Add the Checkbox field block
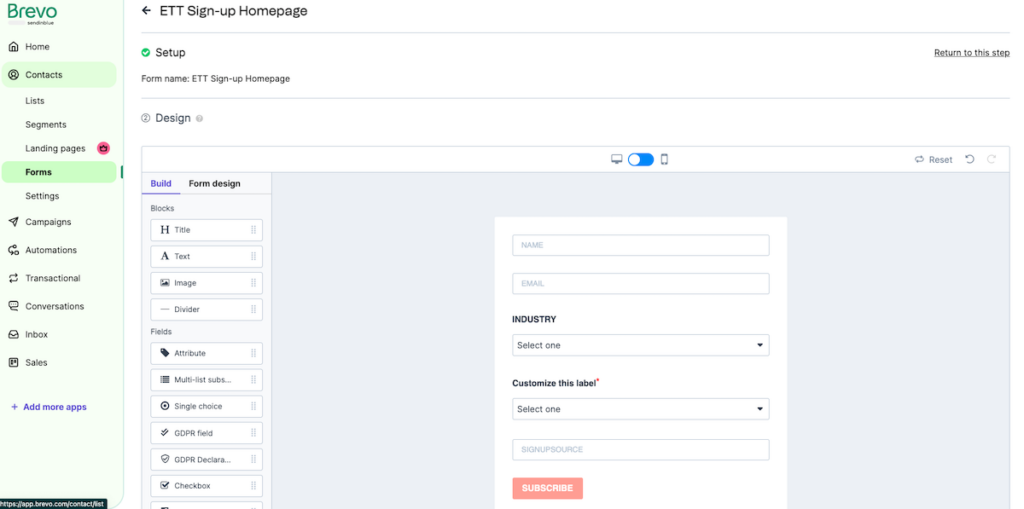The width and height of the screenshot is (1024, 509). click(206, 486)
